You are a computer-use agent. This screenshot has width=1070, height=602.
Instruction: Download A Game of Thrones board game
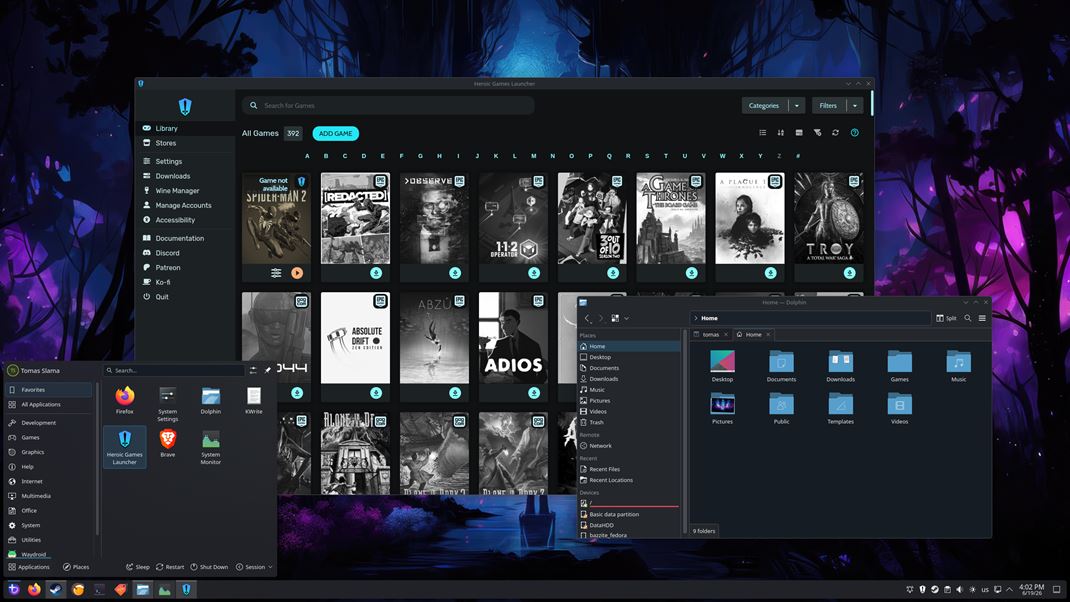pos(692,273)
